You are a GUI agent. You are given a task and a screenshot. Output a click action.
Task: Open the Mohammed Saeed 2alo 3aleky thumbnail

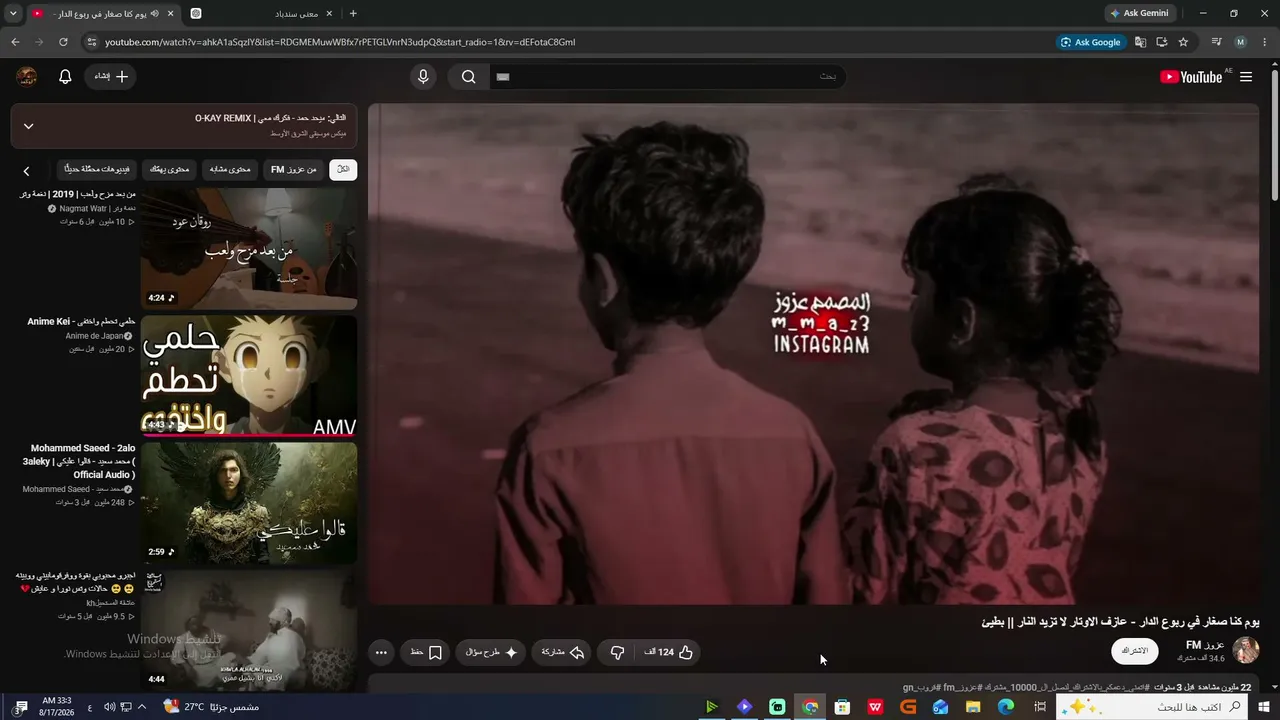pyautogui.click(x=249, y=503)
